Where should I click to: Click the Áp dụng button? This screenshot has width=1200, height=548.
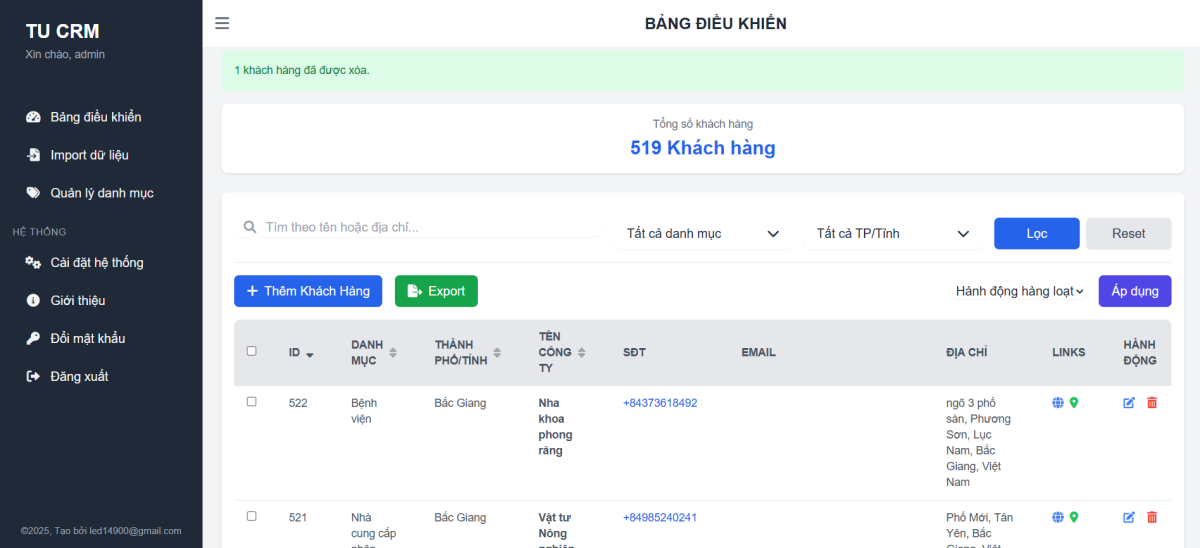1135,291
